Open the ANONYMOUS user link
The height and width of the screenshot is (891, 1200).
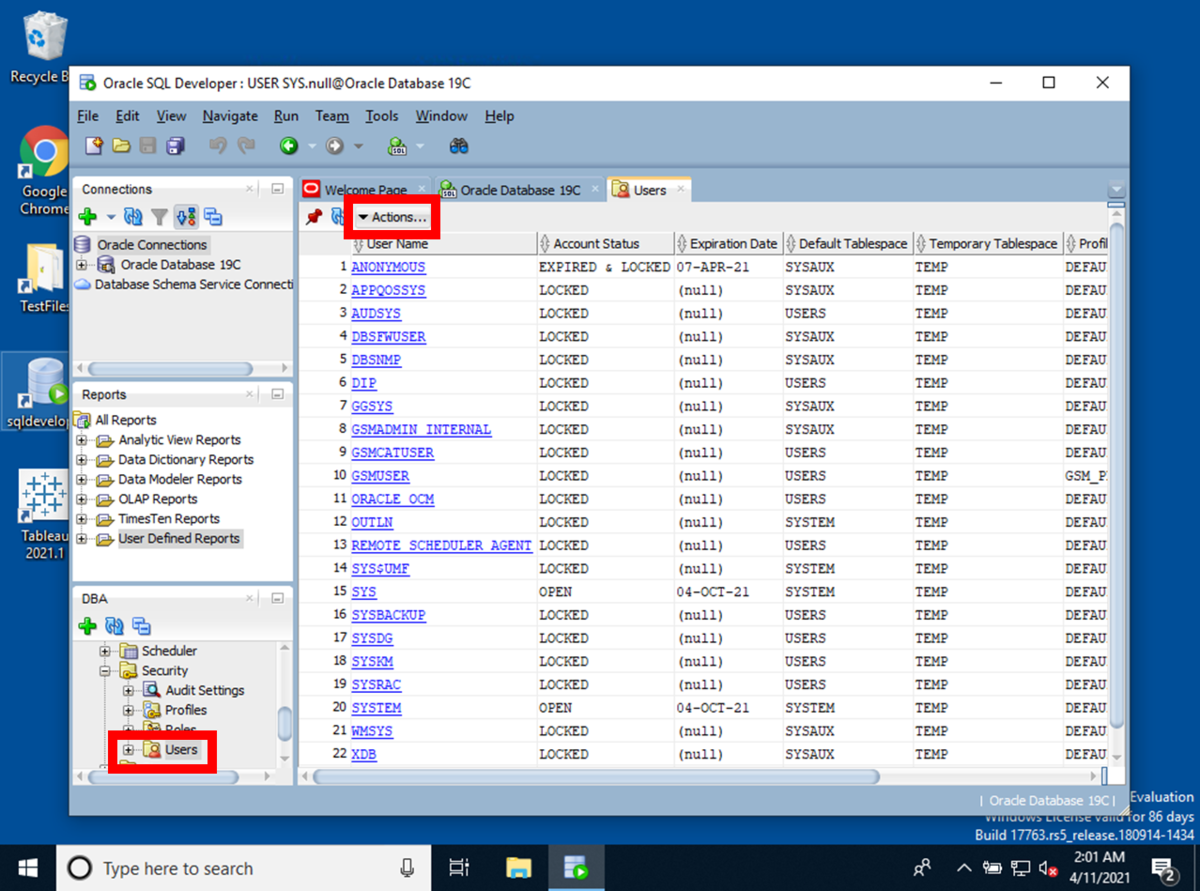(x=388, y=268)
